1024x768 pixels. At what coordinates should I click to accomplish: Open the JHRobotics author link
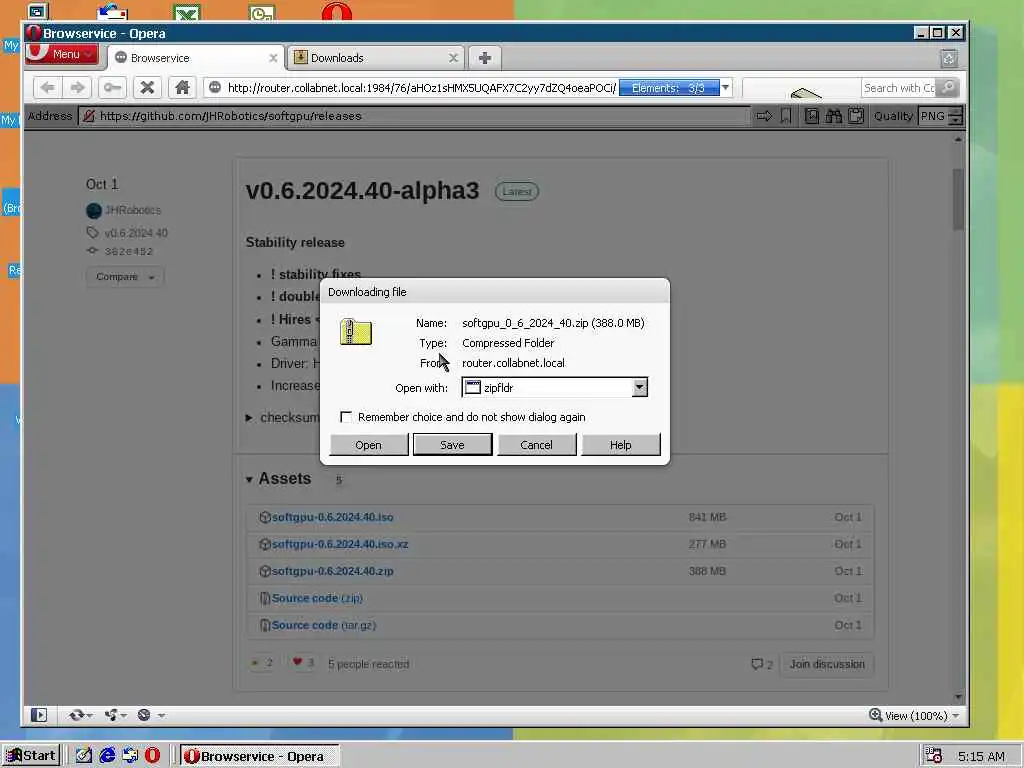click(133, 210)
